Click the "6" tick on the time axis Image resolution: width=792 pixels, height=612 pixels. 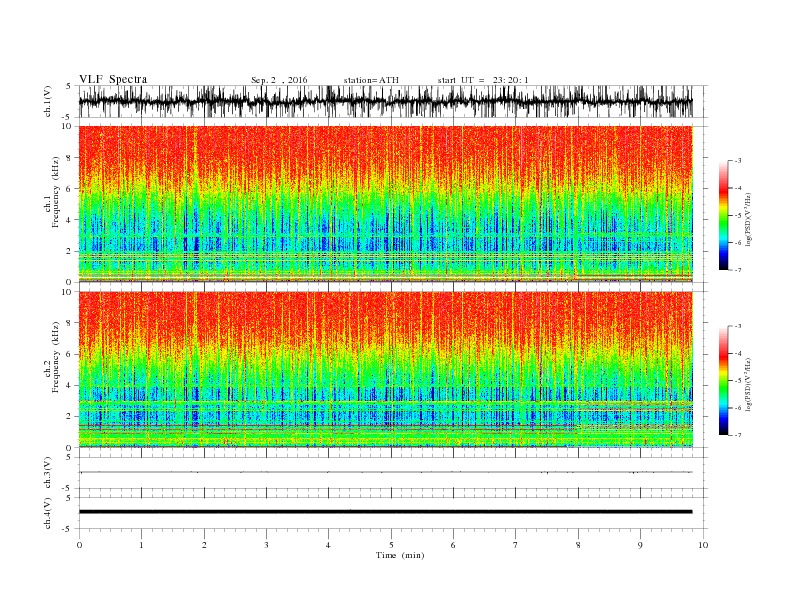(453, 545)
